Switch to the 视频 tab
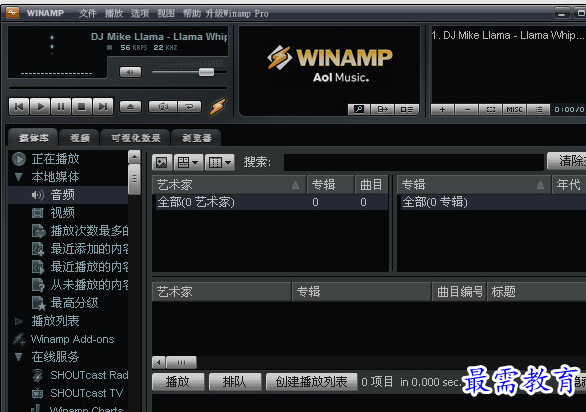Image resolution: width=586 pixels, height=412 pixels. (x=80, y=138)
